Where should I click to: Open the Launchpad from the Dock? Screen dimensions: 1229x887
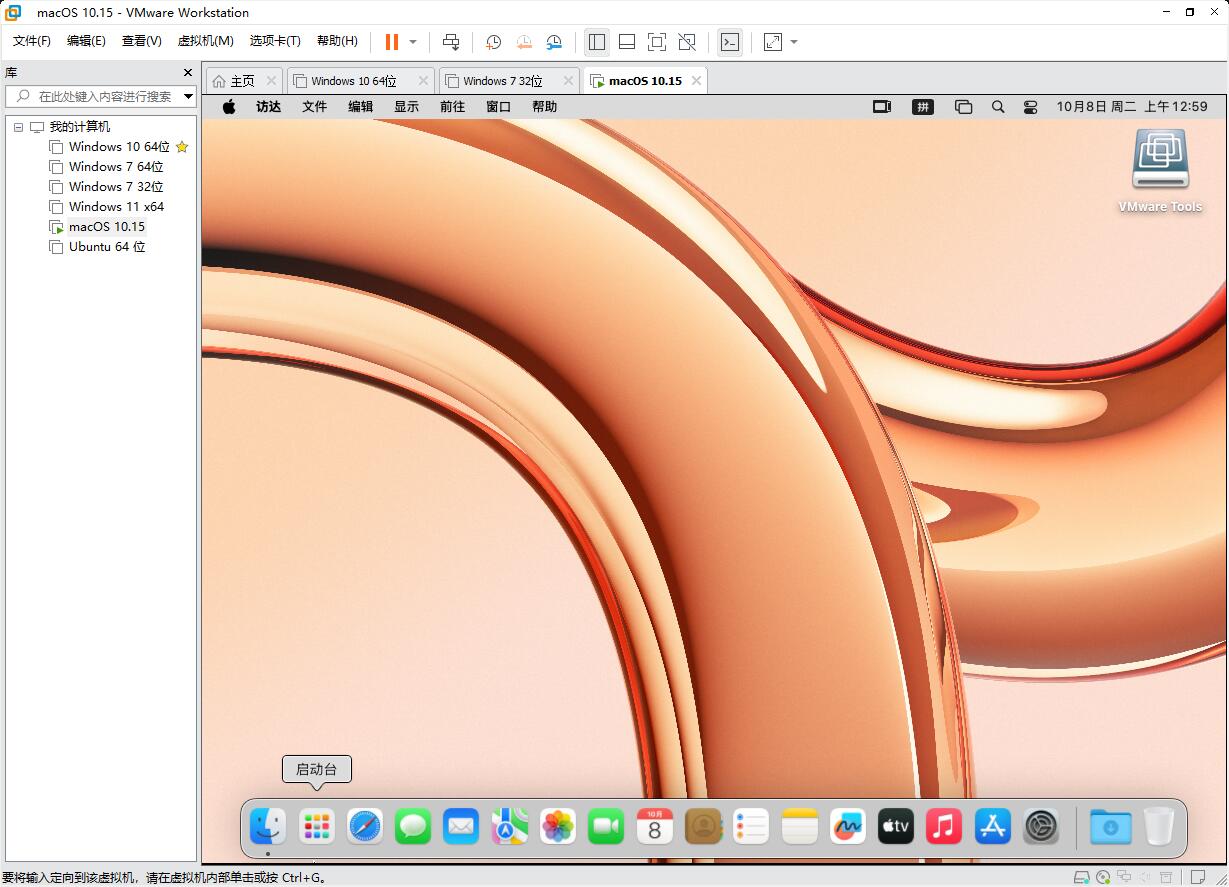[x=316, y=826]
